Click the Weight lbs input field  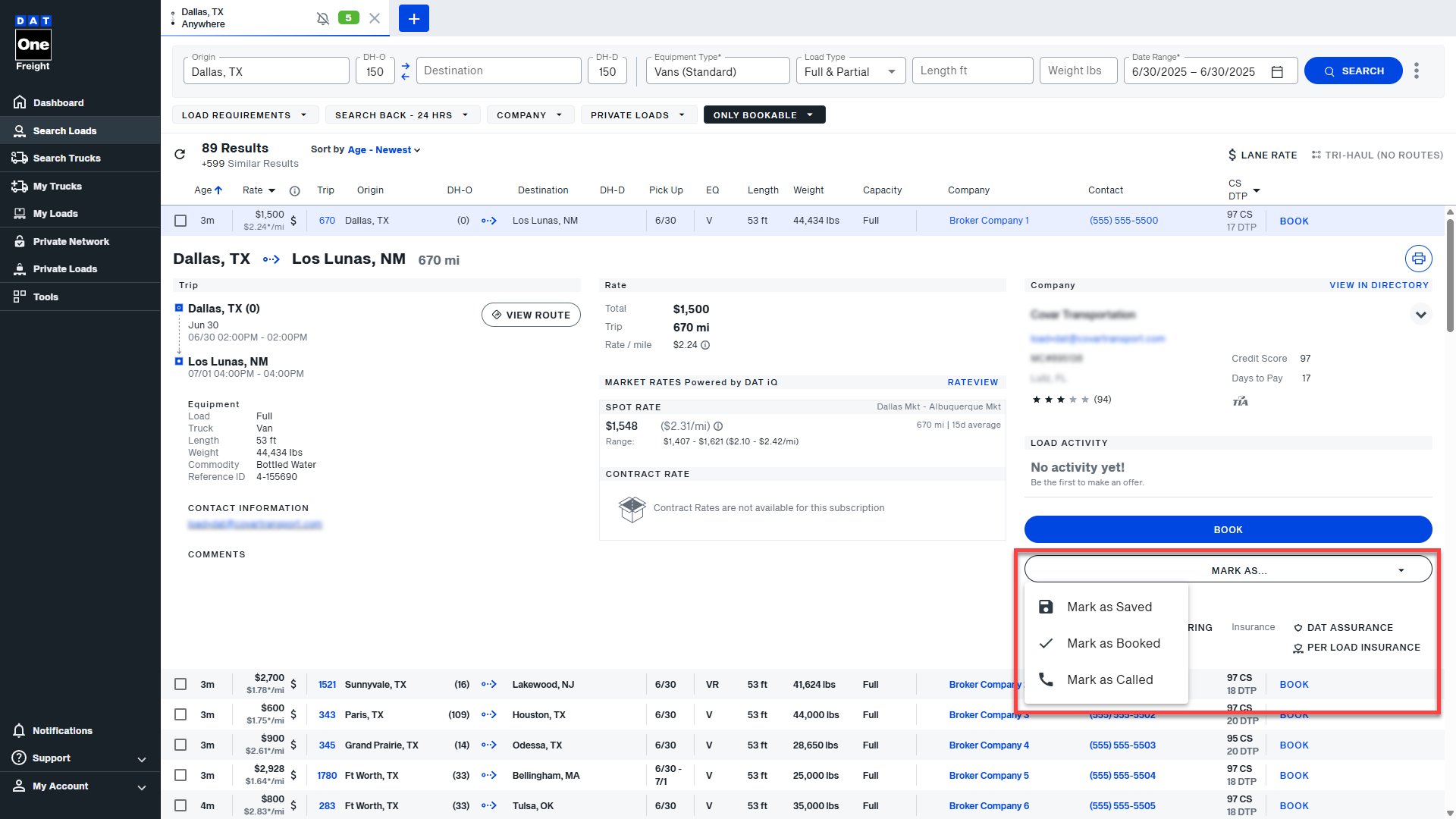1078,71
